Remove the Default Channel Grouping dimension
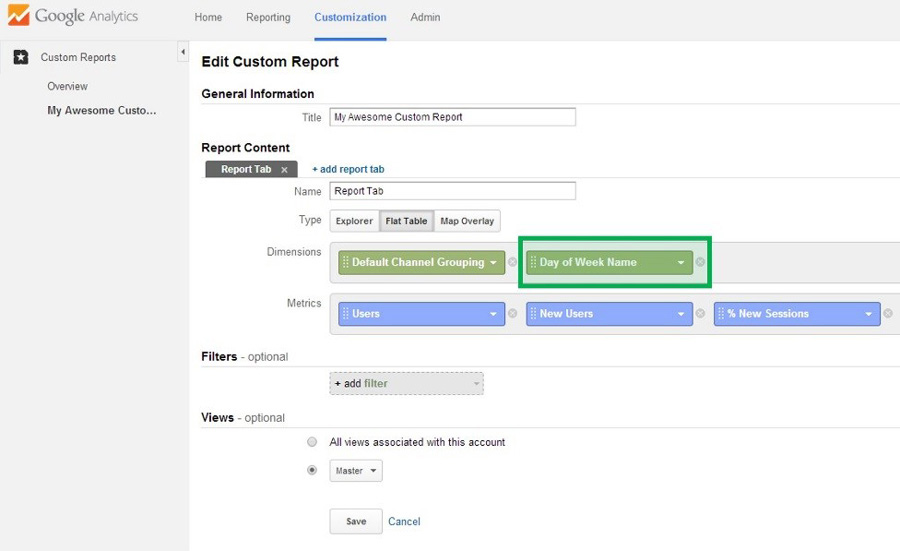This screenshot has width=900, height=551. click(512, 263)
